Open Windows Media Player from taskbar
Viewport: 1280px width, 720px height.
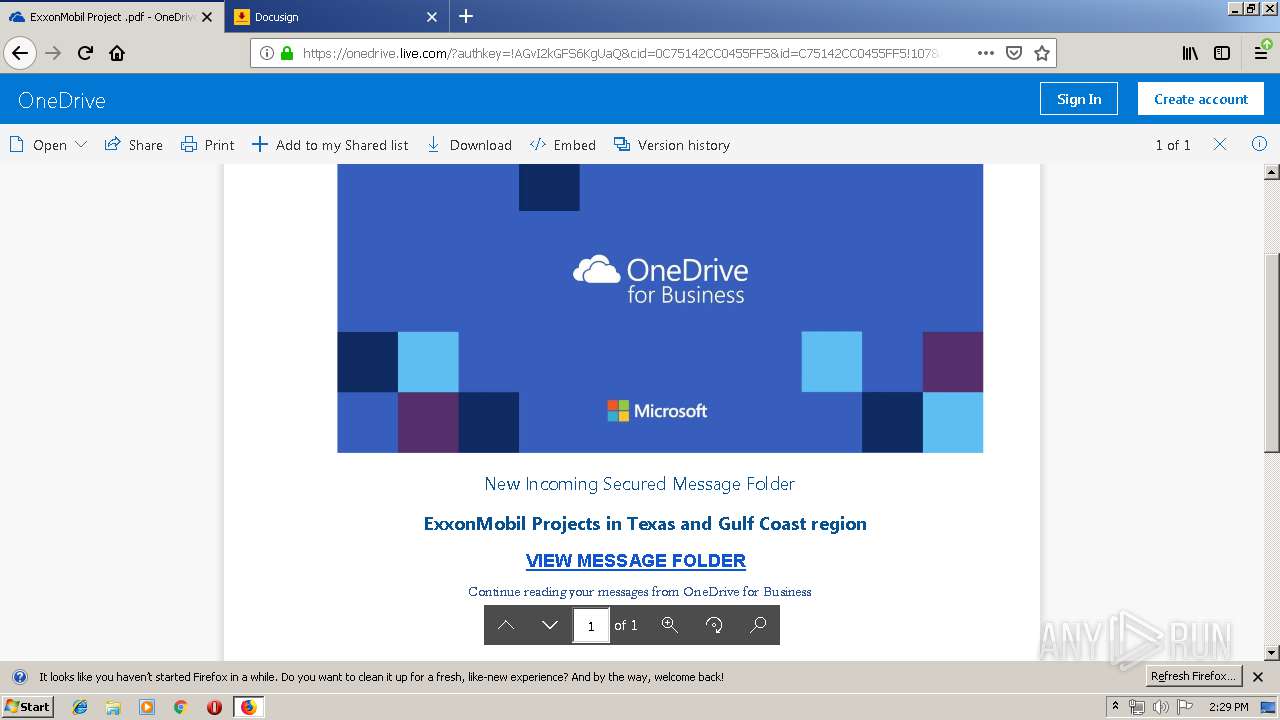(x=147, y=707)
